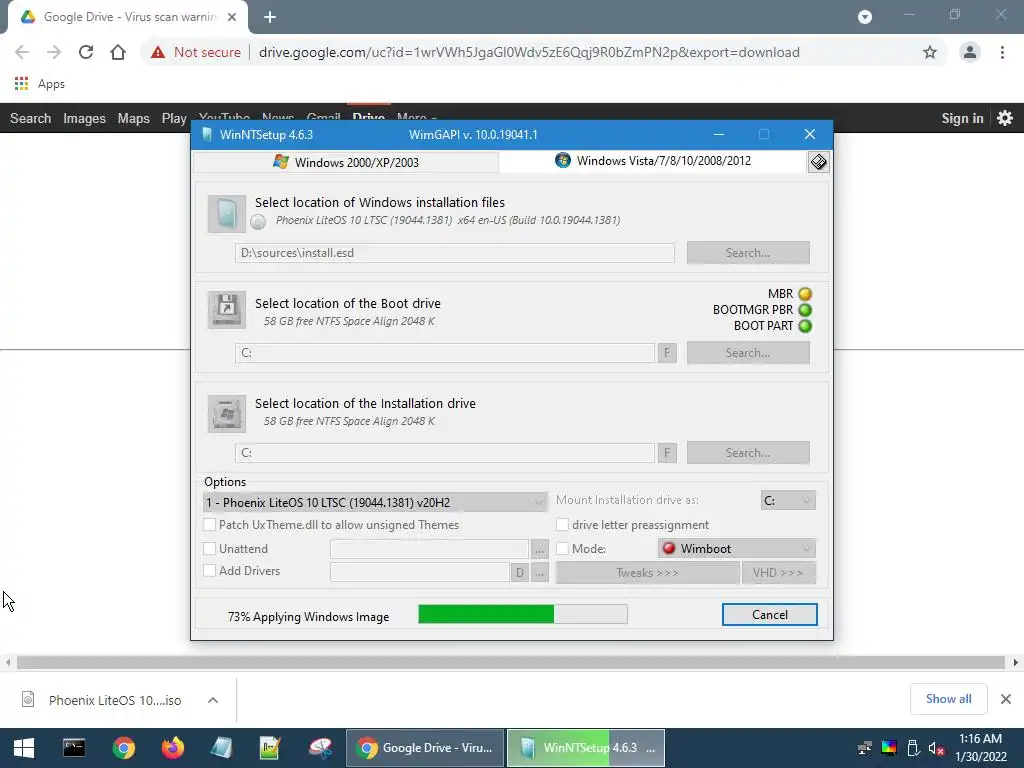Switch to Windows 2000/XP/2003 tab
This screenshot has height=768, width=1024.
346,162
